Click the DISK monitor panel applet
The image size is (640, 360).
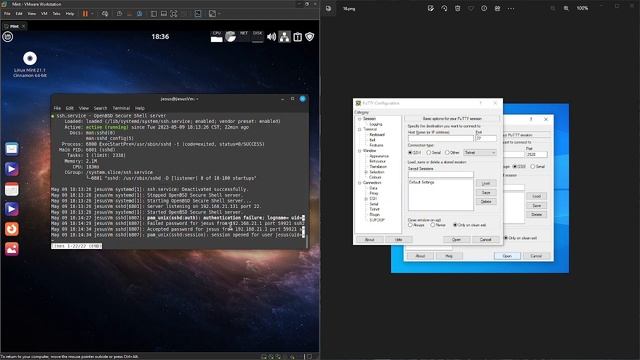pyautogui.click(x=258, y=37)
